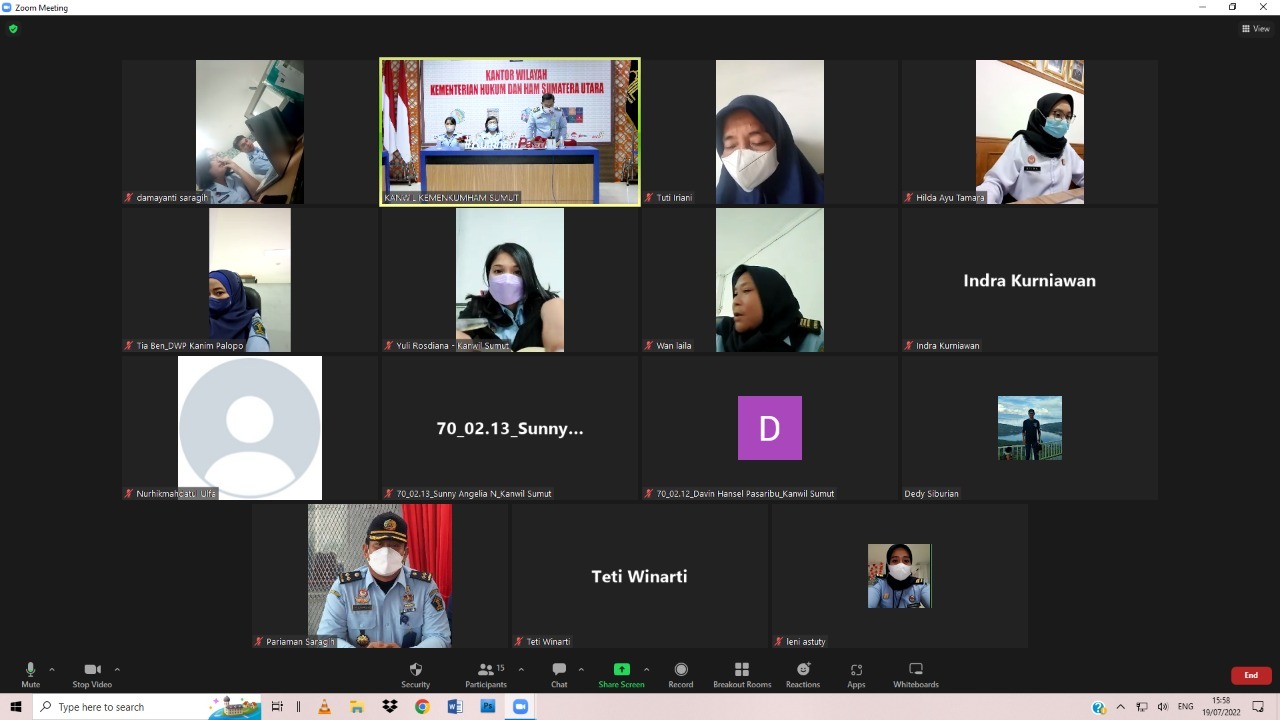Open the Participants panel
Viewport: 1280px width, 720px height.
coord(486,670)
